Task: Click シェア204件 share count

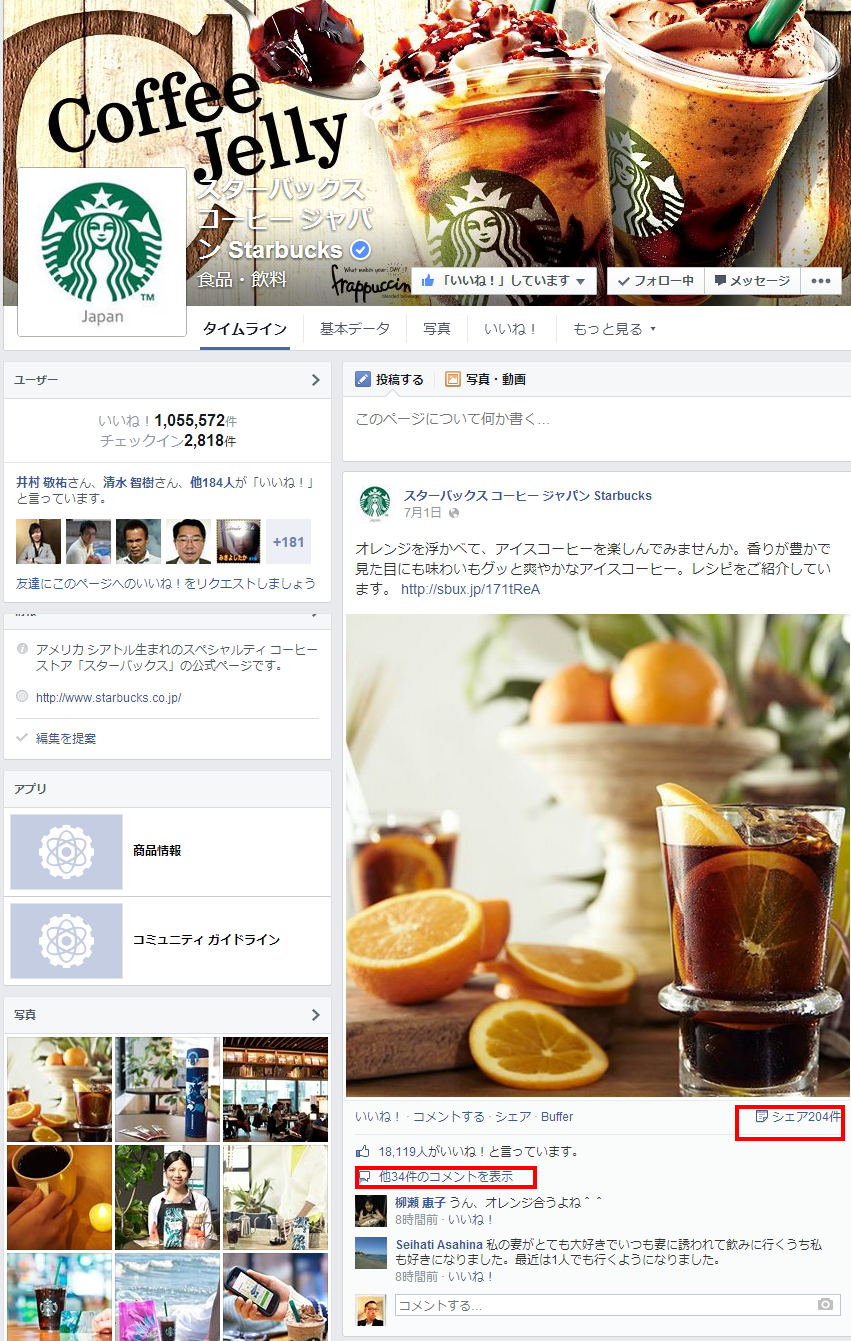Action: [x=799, y=1117]
